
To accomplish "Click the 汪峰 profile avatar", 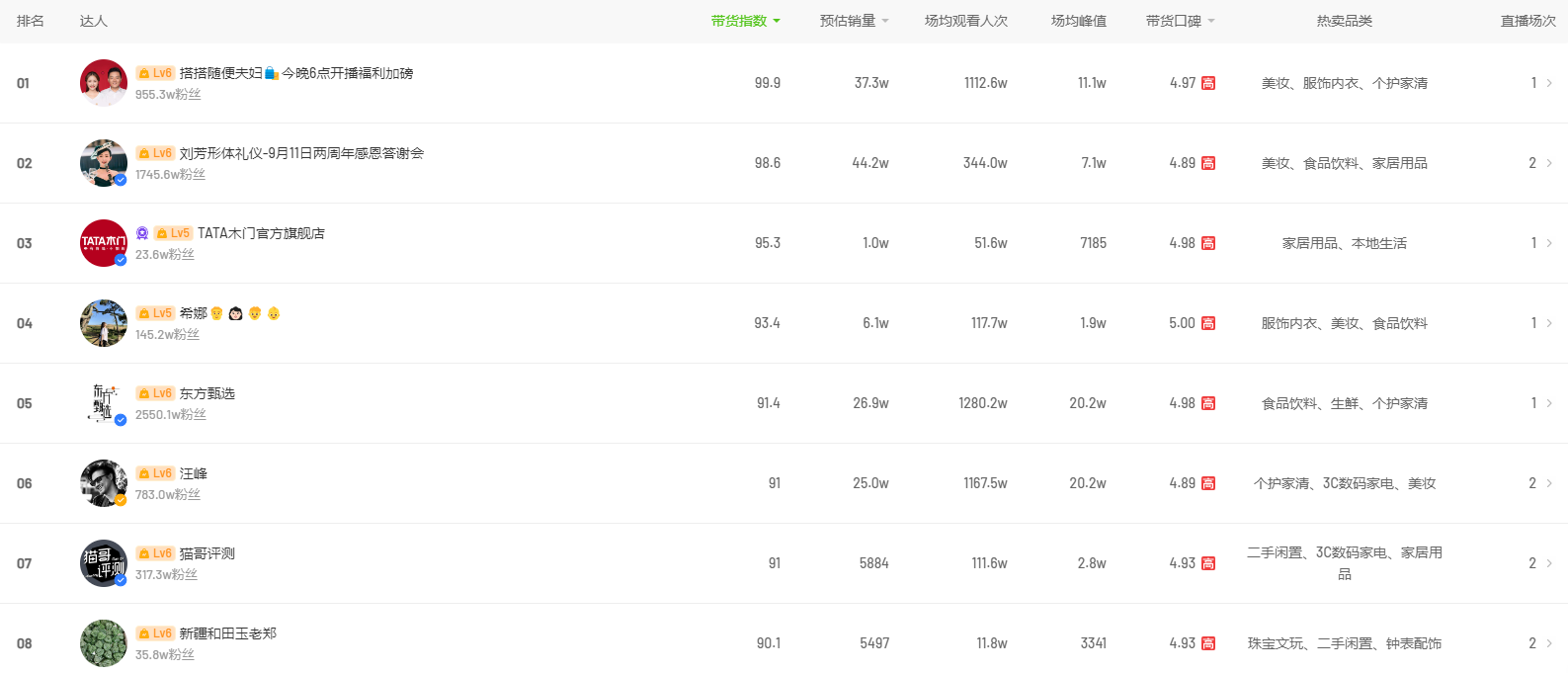I will coord(103,483).
